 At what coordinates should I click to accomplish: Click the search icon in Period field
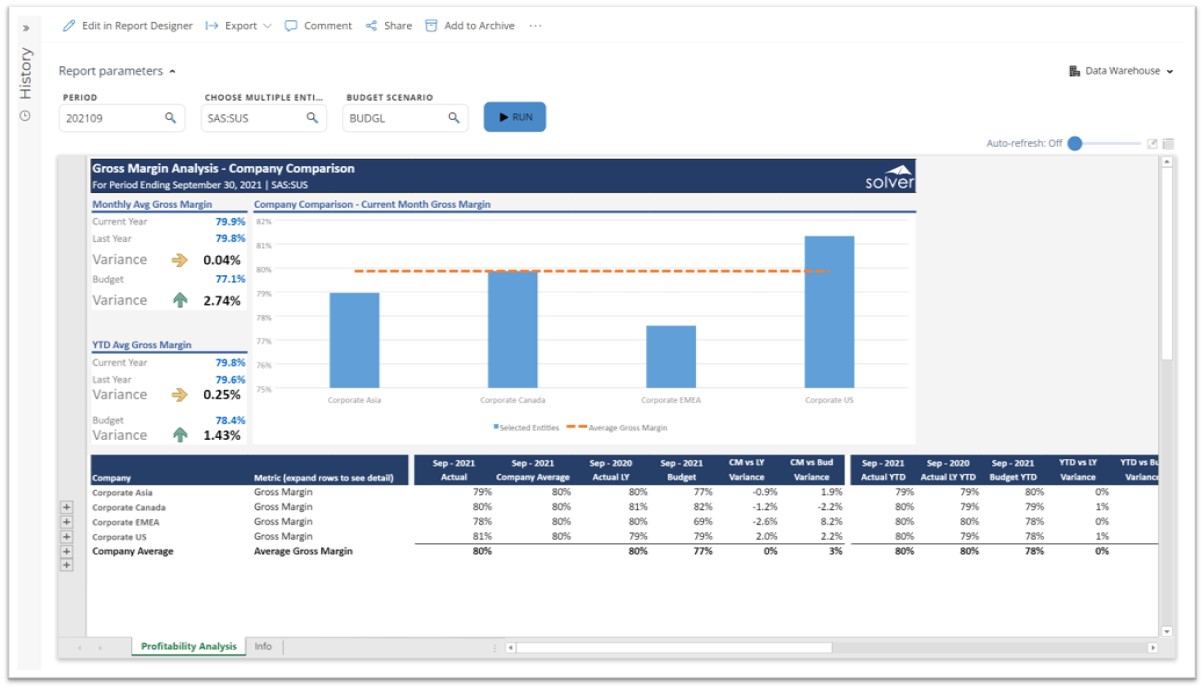coord(171,118)
